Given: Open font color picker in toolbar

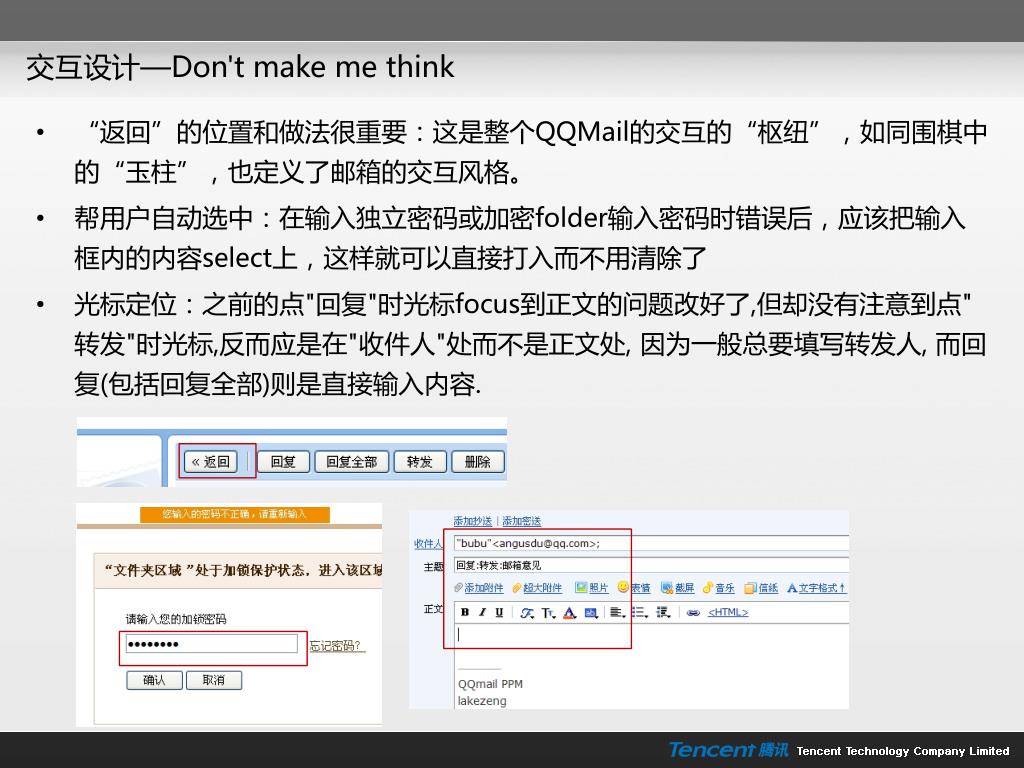Looking at the screenshot, I should coord(569,613).
